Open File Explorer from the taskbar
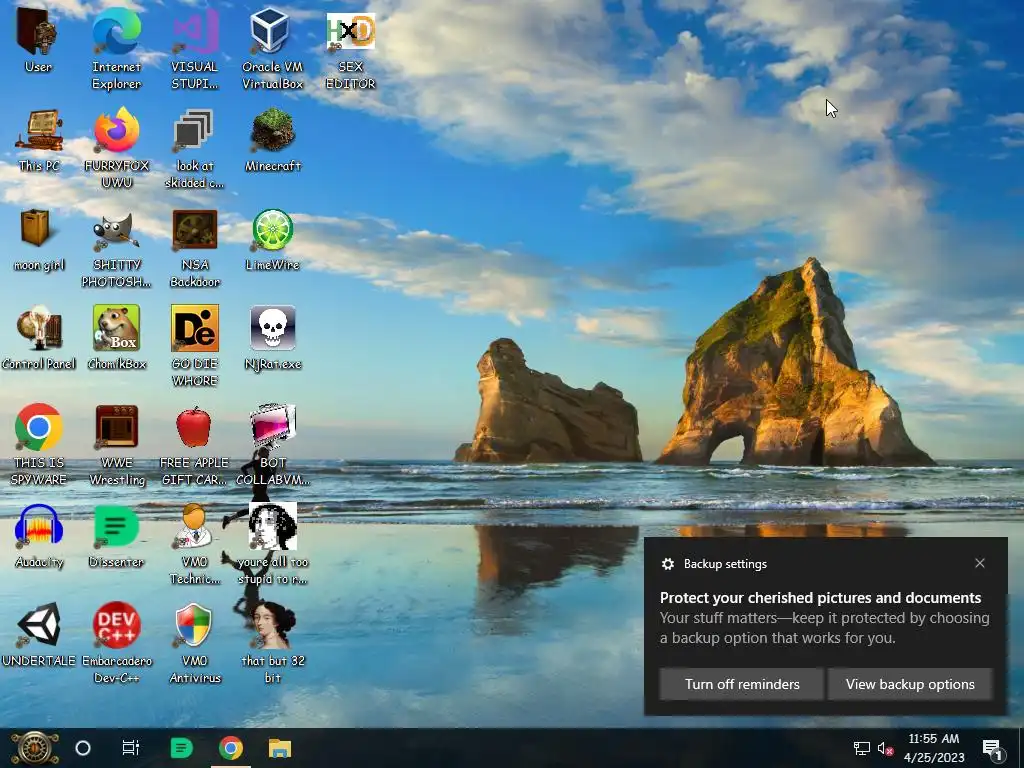Screen dimensions: 1024x768 [x=280, y=748]
